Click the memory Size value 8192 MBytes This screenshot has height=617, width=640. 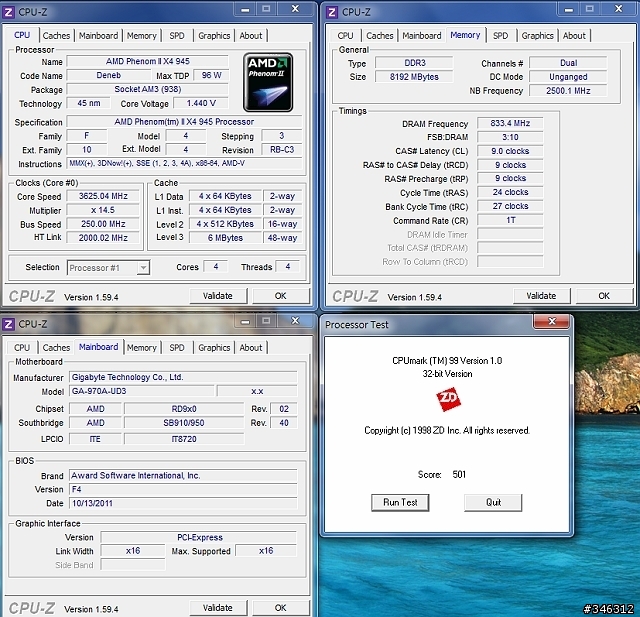click(414, 77)
